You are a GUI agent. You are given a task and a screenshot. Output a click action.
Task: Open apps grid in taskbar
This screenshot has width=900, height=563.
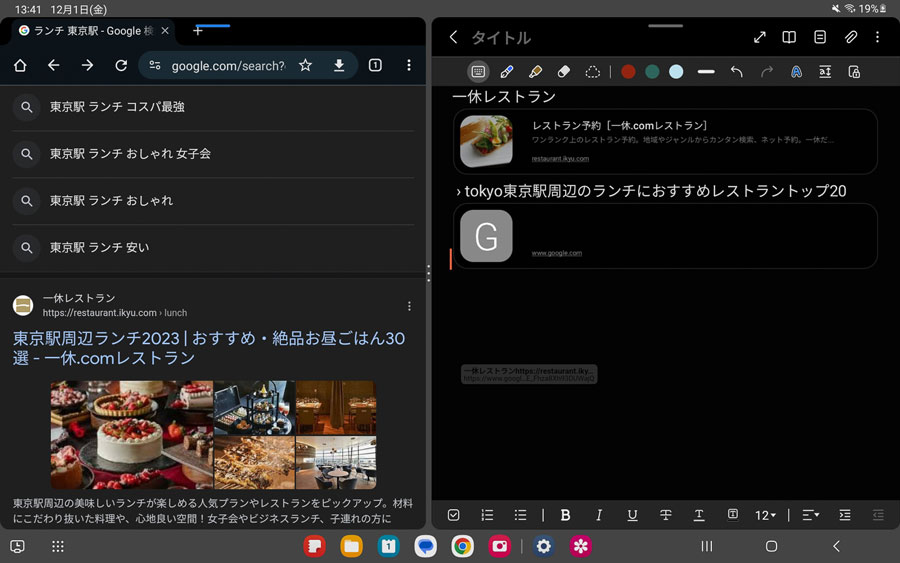pyautogui.click(x=58, y=546)
